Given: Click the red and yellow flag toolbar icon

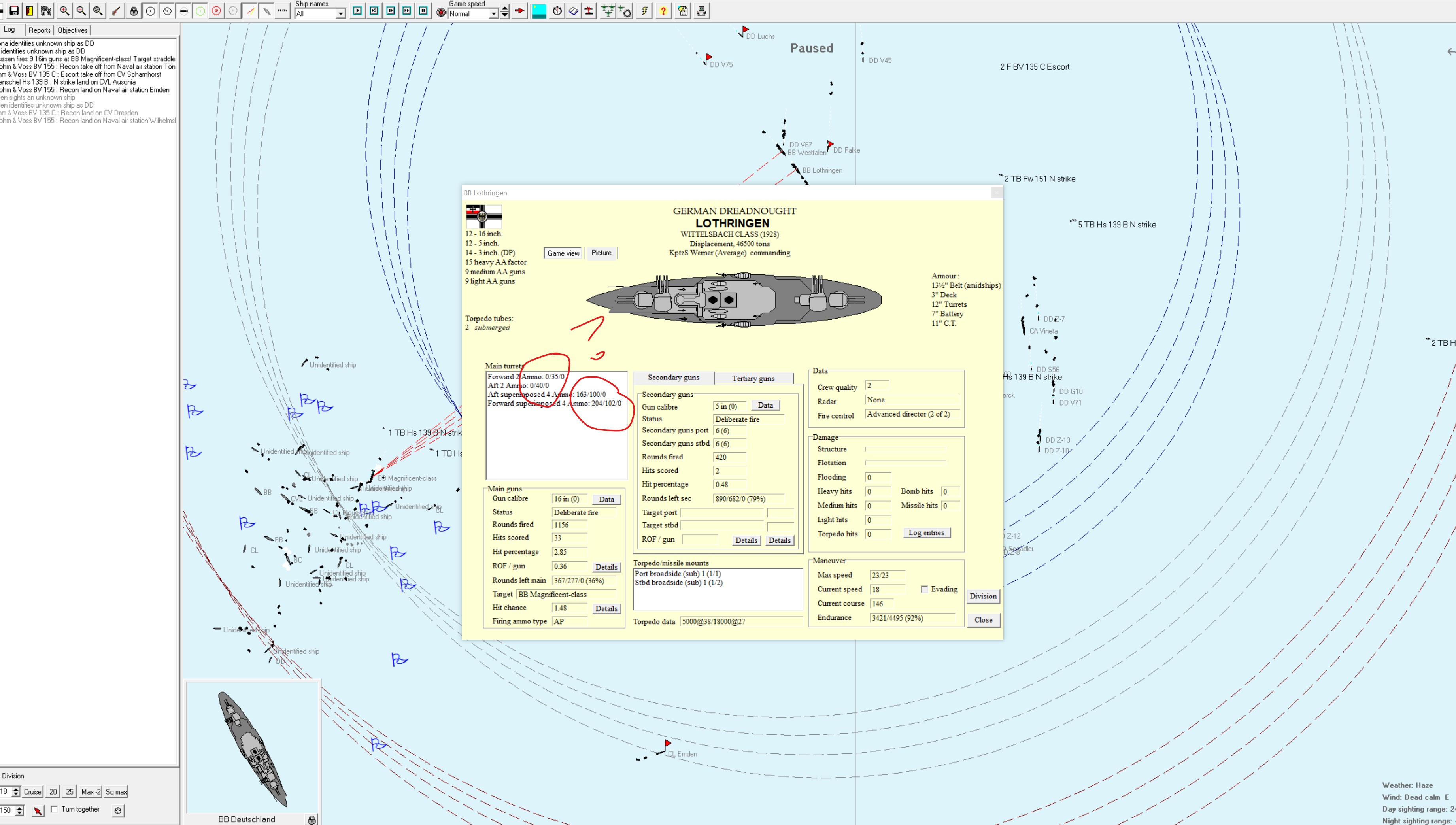Looking at the screenshot, I should pyautogui.click(x=30, y=11).
